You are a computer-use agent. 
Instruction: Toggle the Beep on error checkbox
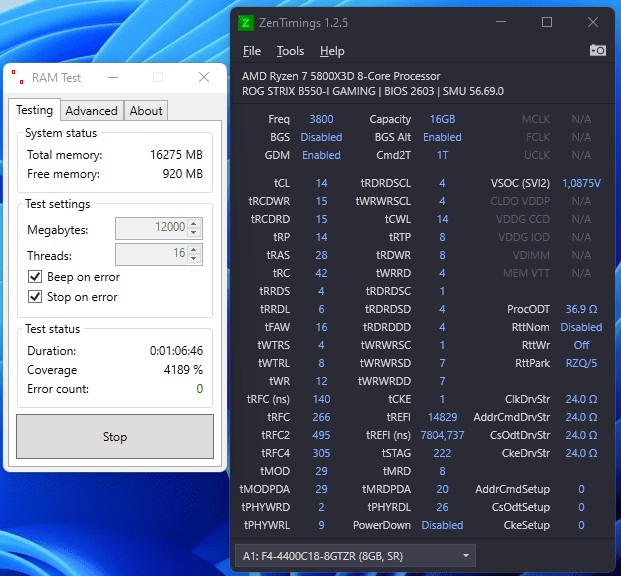[x=35, y=277]
